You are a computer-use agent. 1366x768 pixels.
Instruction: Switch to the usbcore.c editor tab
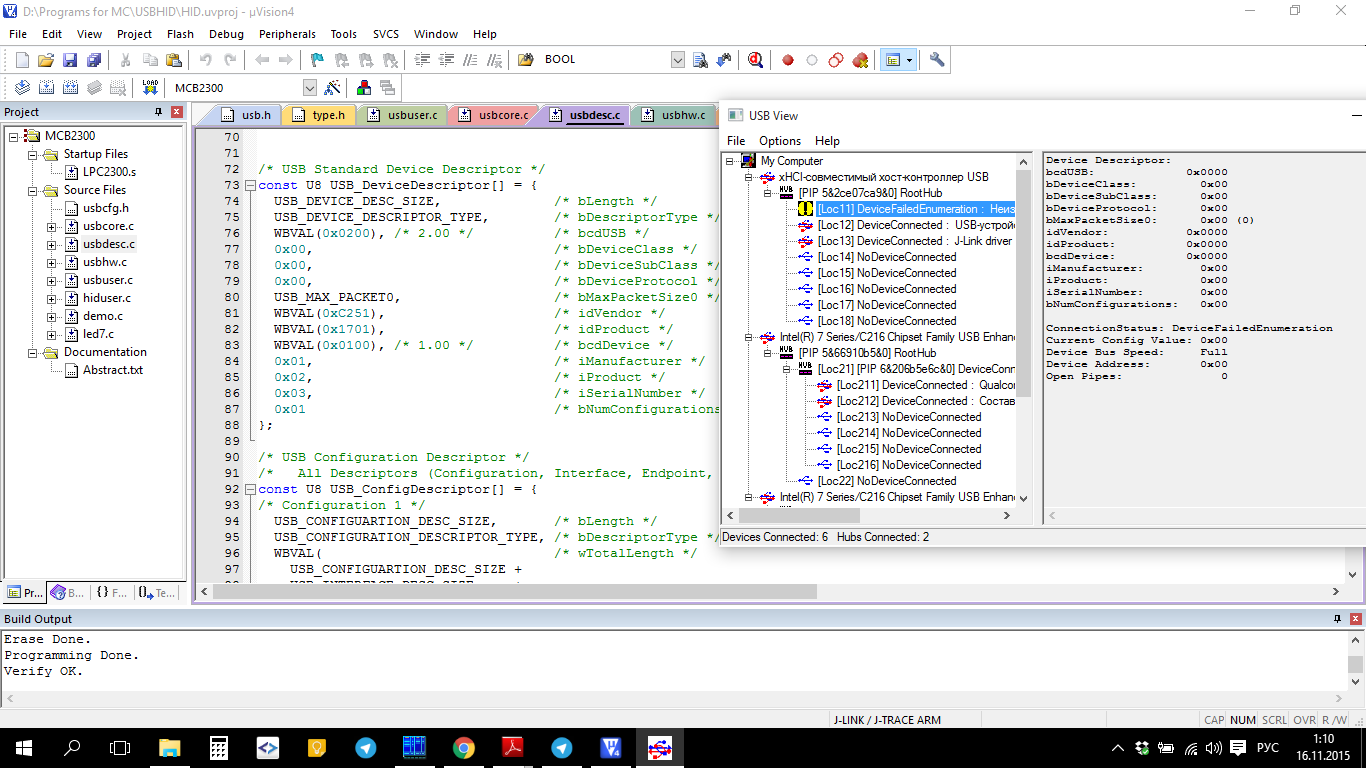tap(493, 115)
